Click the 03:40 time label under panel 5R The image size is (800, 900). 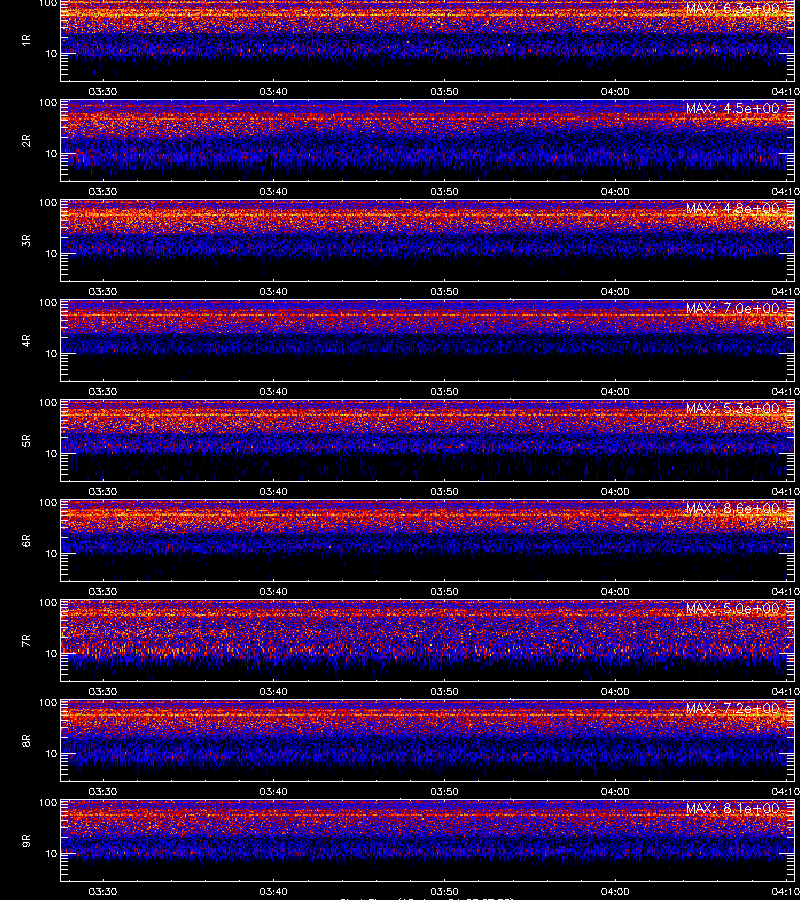pyautogui.click(x=273, y=491)
